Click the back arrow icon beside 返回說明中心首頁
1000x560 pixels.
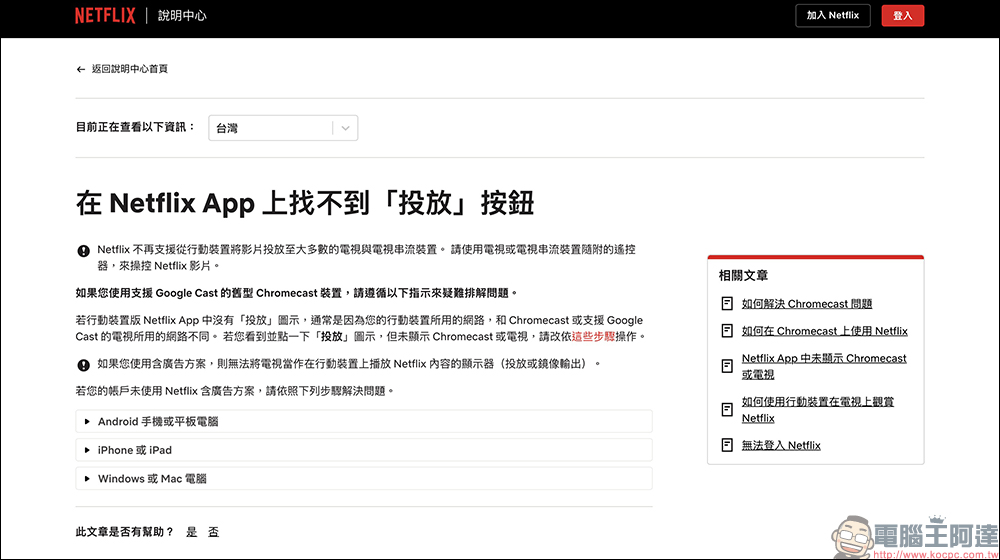[x=80, y=69]
